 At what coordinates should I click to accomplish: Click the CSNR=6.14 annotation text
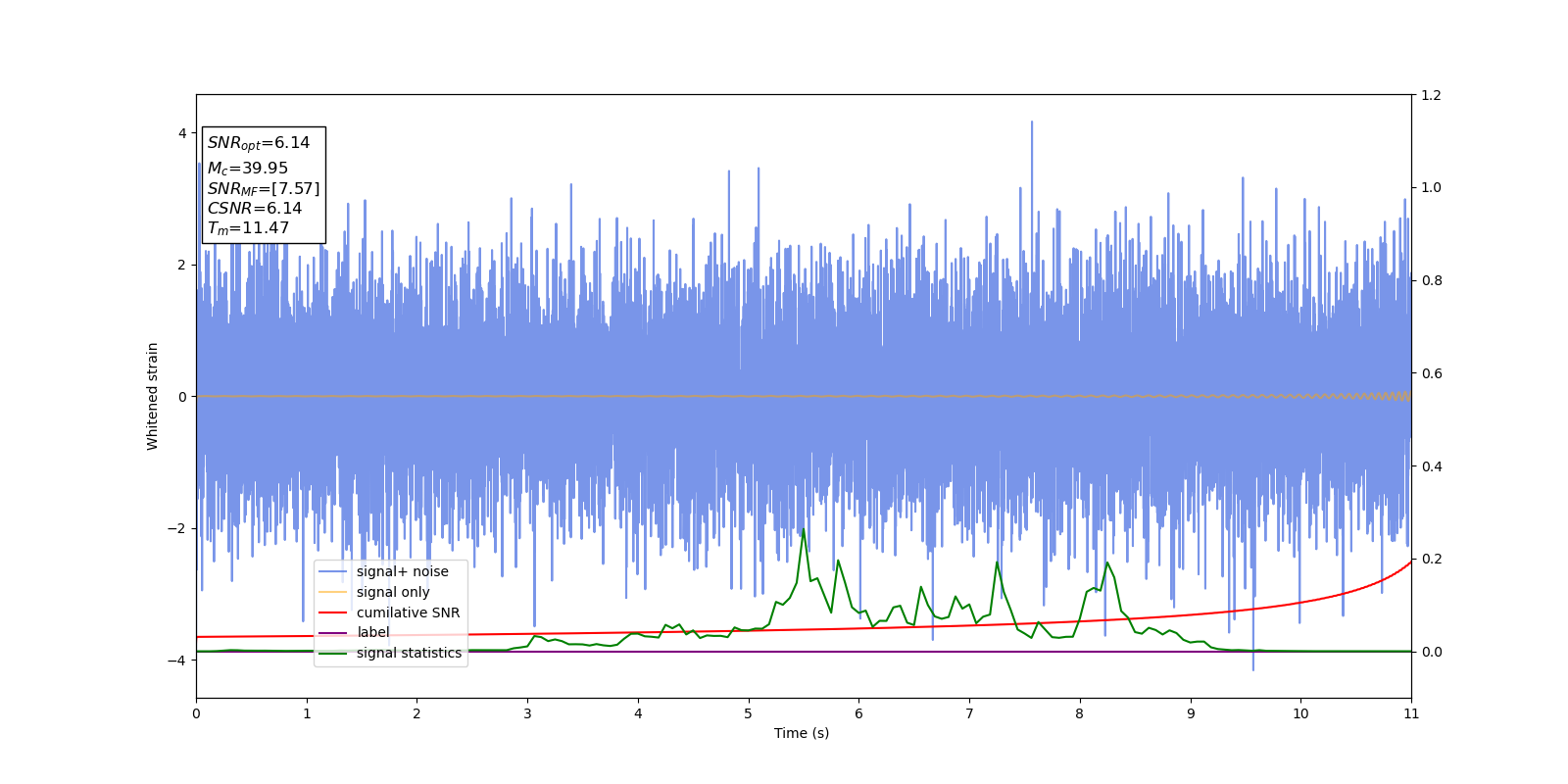255,209
